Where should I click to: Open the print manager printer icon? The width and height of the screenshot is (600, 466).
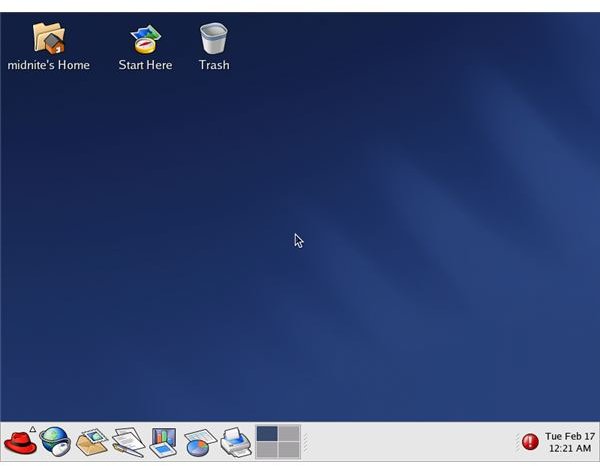tap(236, 442)
